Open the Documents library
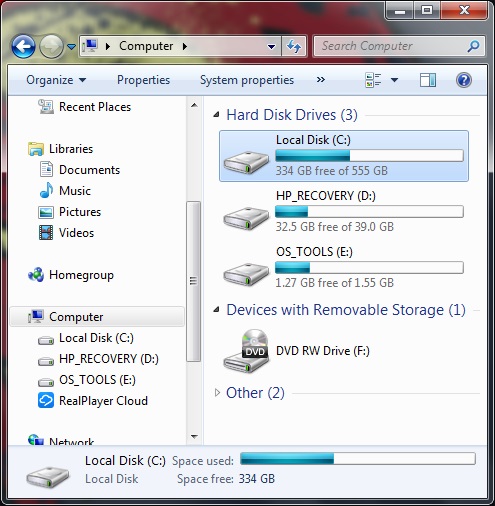Viewport: 495px width, 506px height. pyautogui.click(x=89, y=170)
